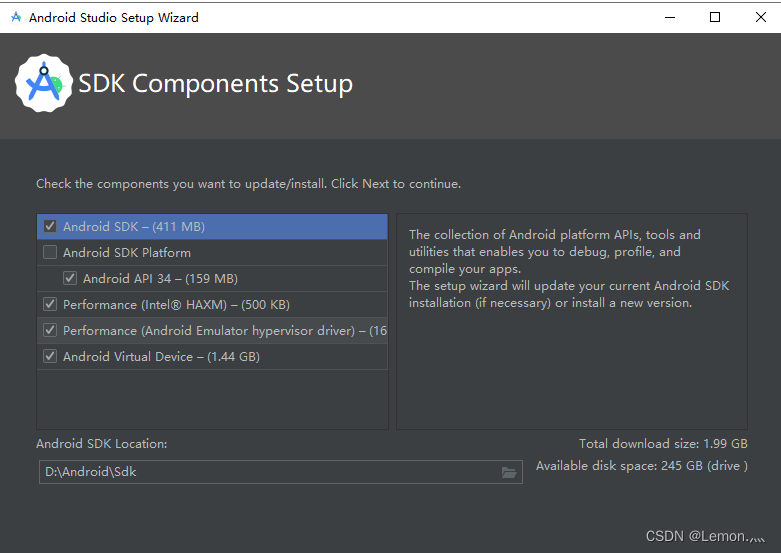Toggle the Android SDK (411 MB) checkbox
This screenshot has width=781, height=553.
tap(50, 226)
